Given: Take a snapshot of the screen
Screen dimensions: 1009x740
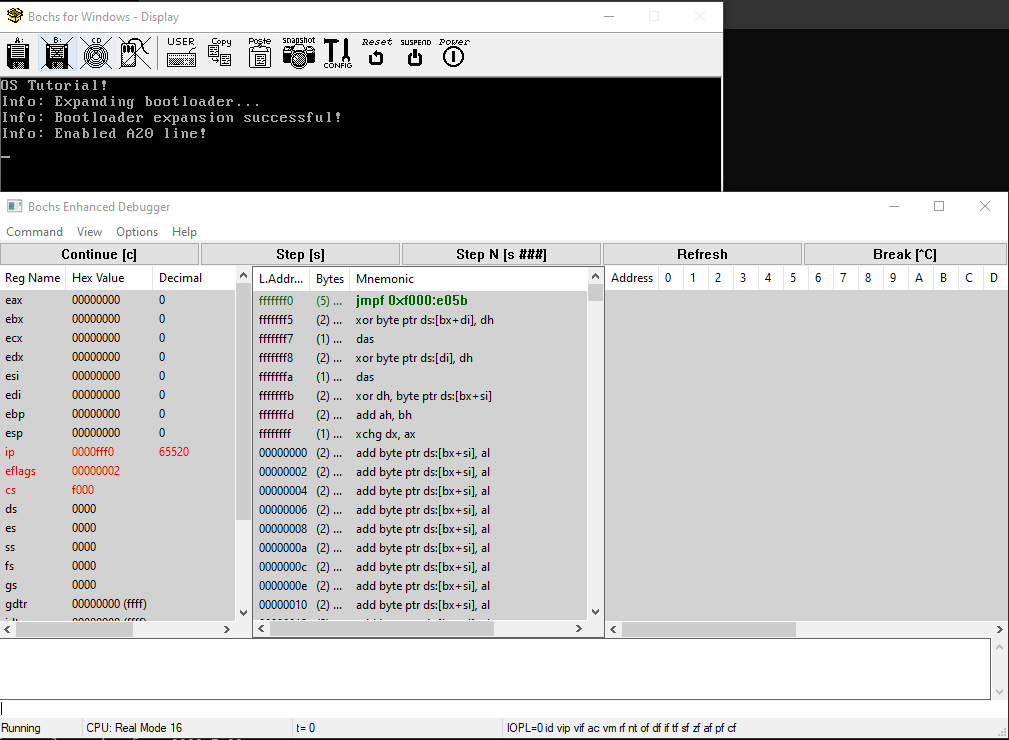Looking at the screenshot, I should [x=298, y=54].
